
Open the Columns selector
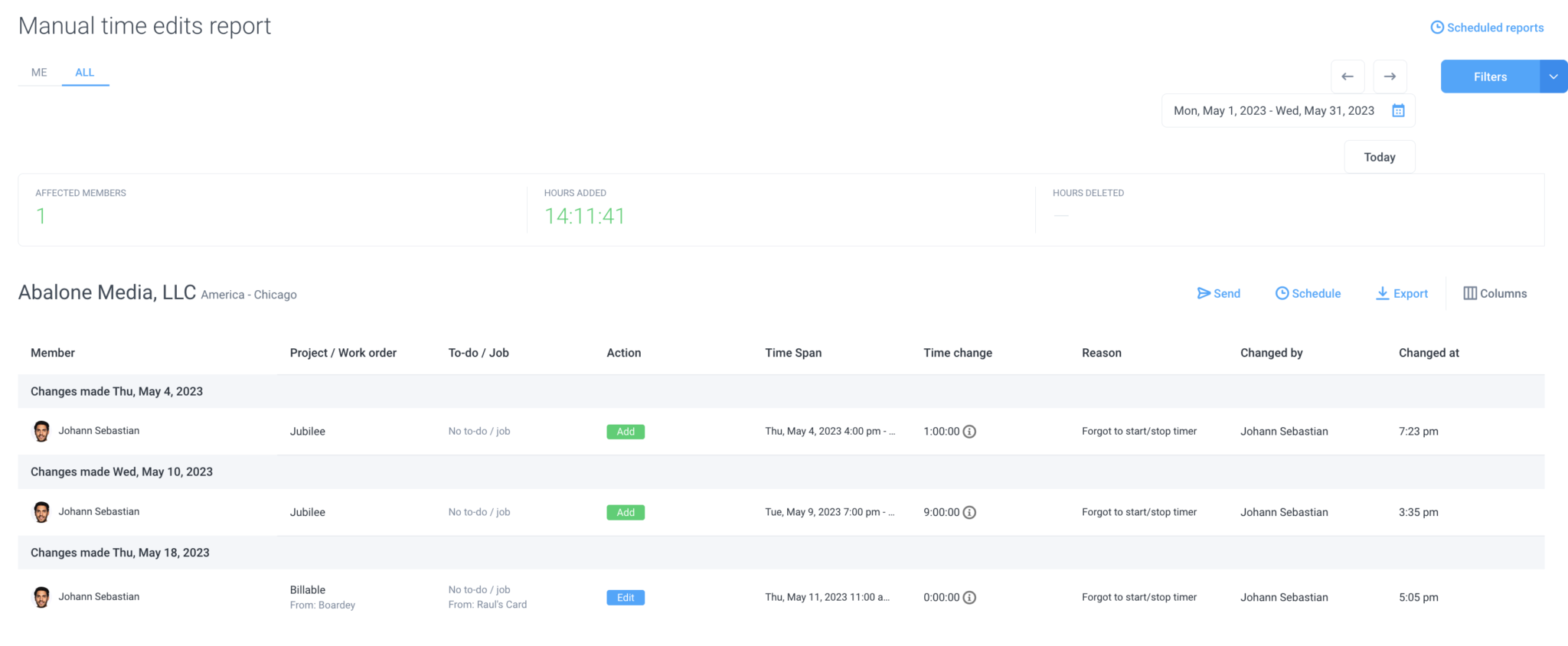click(1494, 294)
